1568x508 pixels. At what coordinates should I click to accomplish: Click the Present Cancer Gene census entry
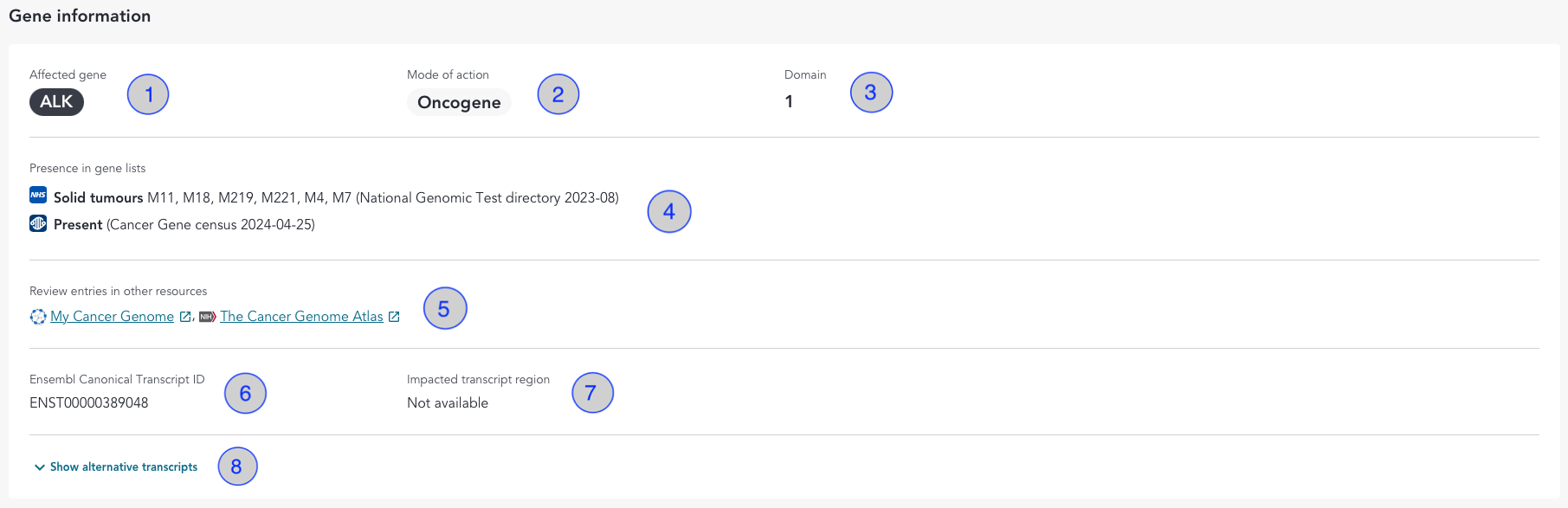click(184, 225)
